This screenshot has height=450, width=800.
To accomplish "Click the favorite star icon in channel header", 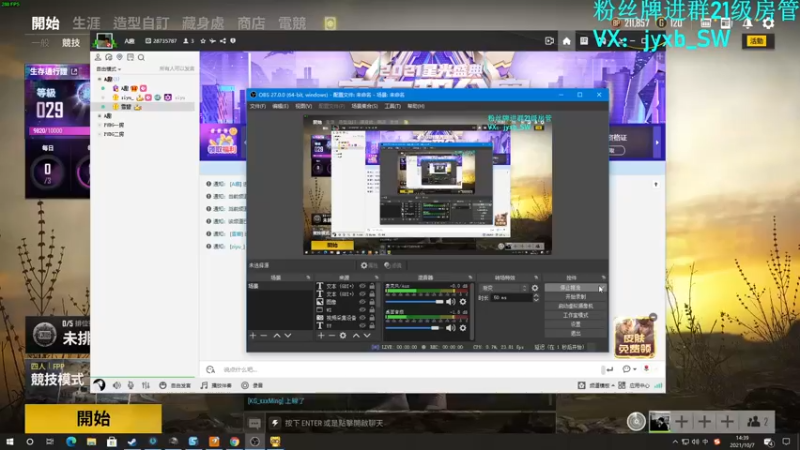I will tap(203, 41).
